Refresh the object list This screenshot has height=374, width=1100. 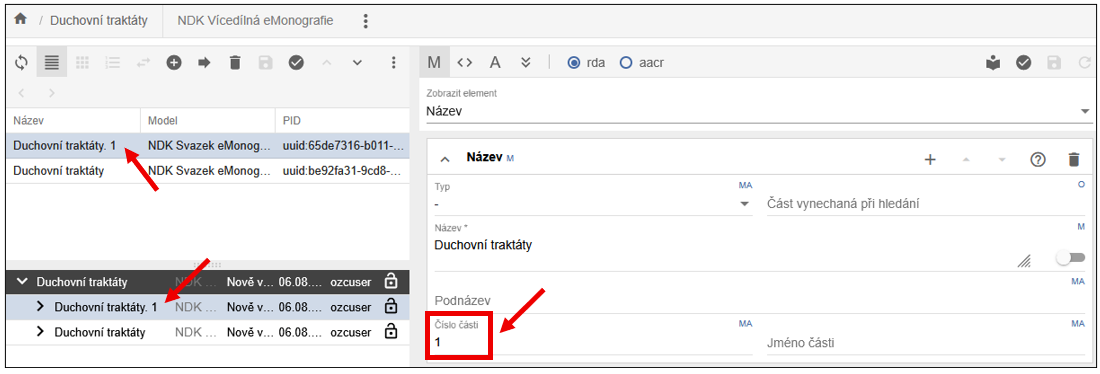pyautogui.click(x=22, y=62)
